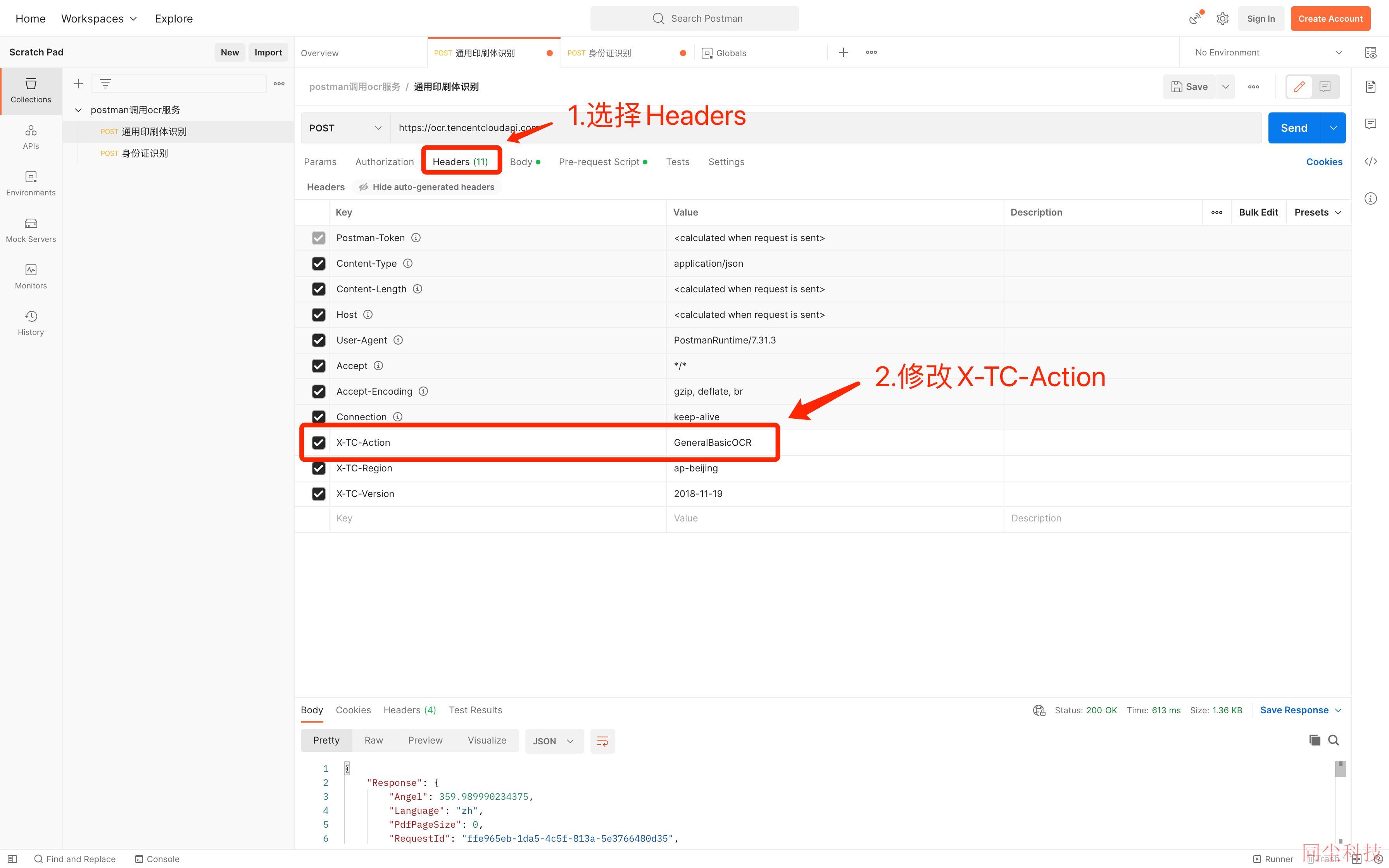
Task: Open tab bar more options menu
Action: pyautogui.click(x=871, y=52)
